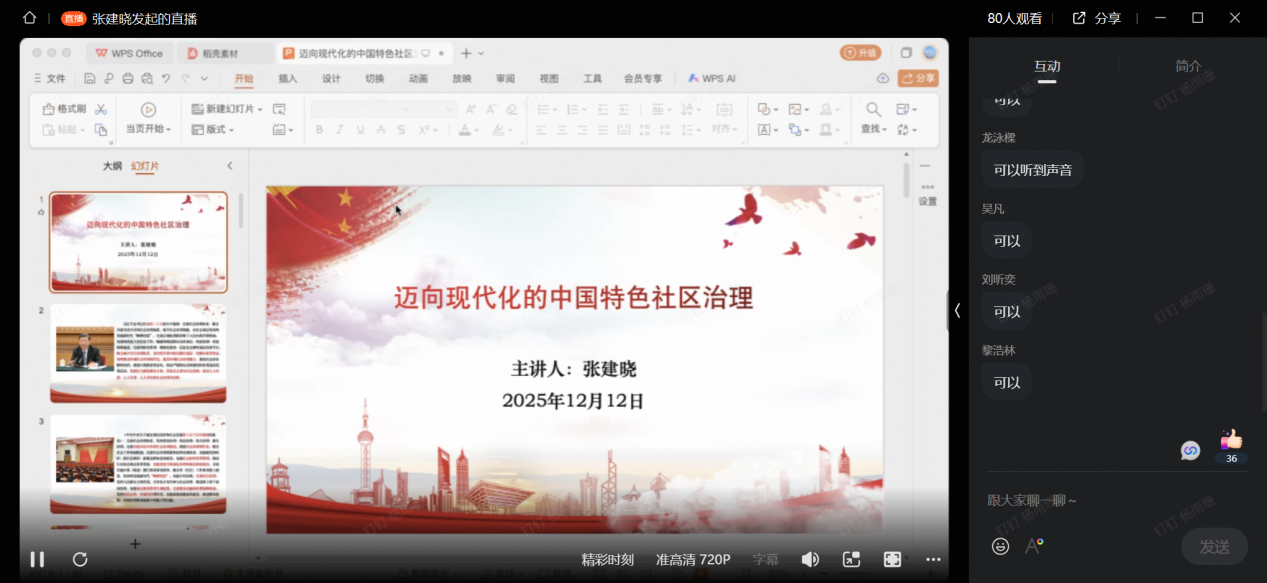Screen dimensions: 1267x583
Task: Click the thumbs-up like icon
Action: (1231, 440)
